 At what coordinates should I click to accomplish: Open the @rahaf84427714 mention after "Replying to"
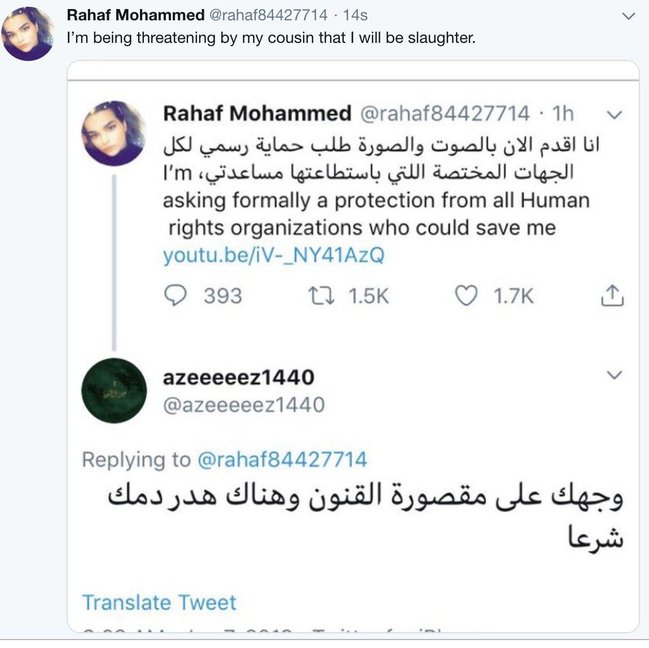pos(282,460)
